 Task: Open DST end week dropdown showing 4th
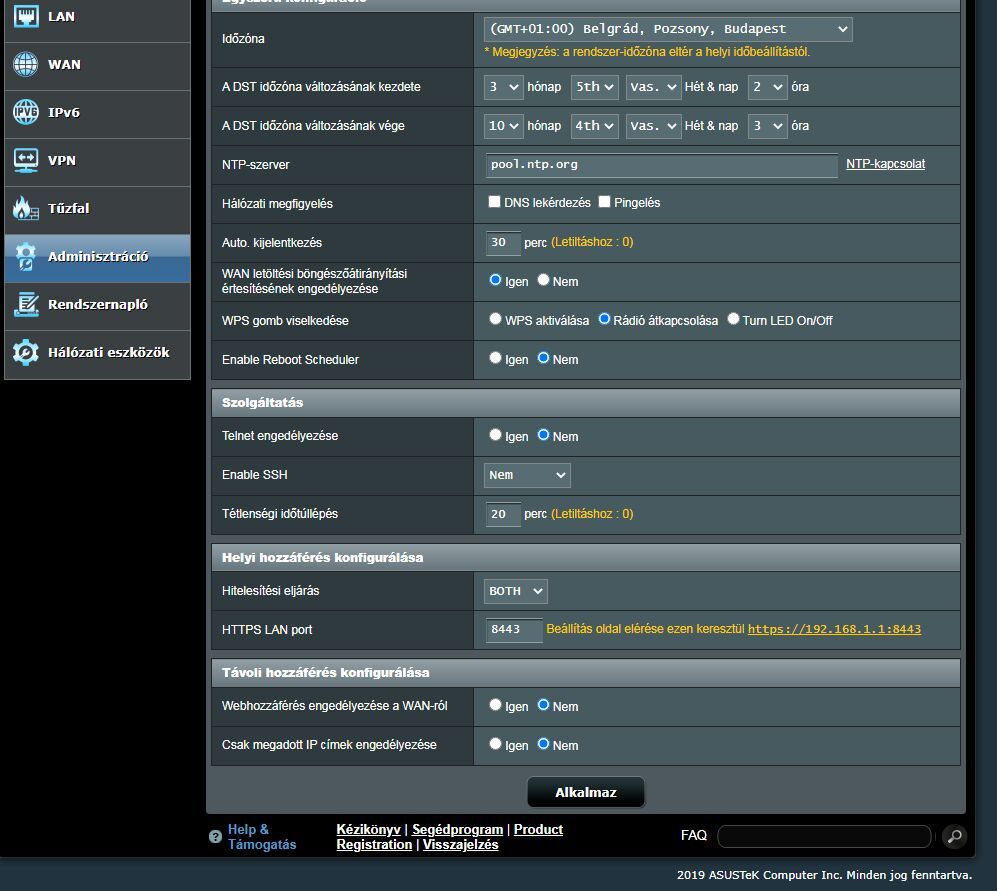(x=594, y=126)
